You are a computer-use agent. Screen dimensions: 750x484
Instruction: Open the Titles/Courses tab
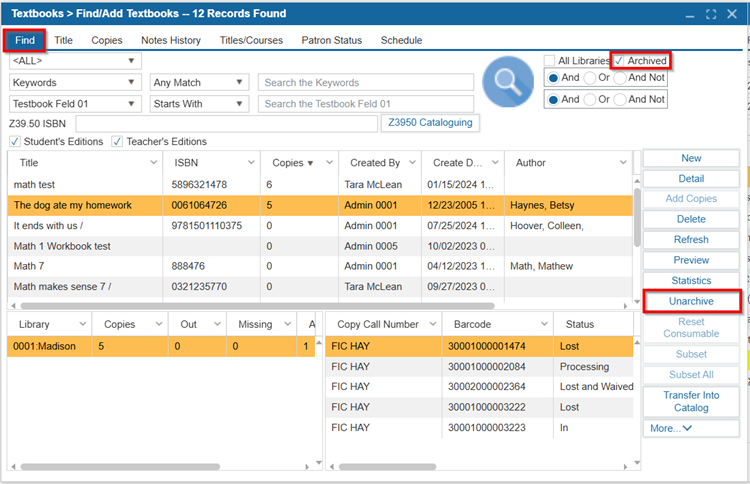tap(251, 40)
